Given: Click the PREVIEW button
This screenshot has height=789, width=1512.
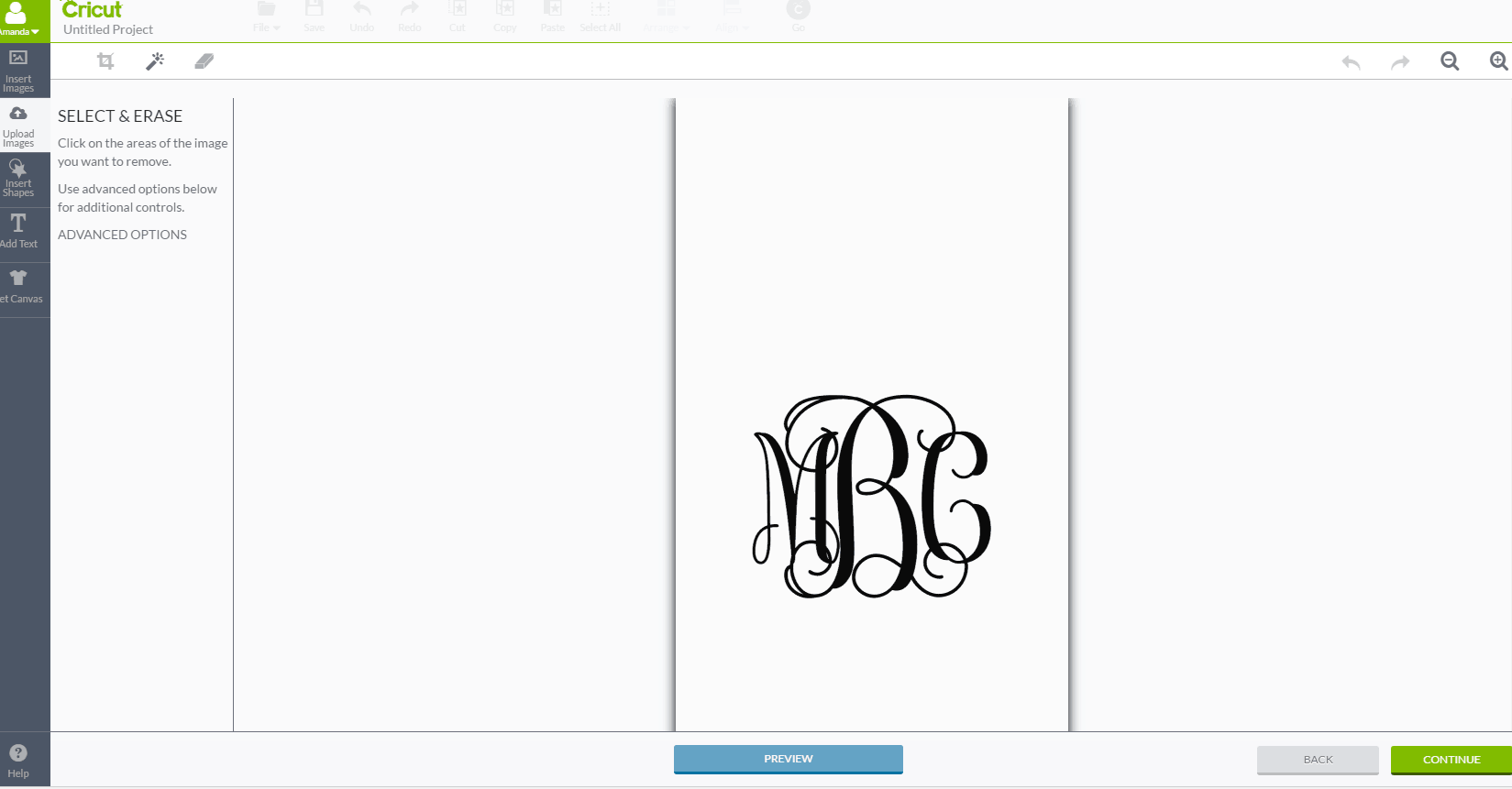Looking at the screenshot, I should (789, 759).
